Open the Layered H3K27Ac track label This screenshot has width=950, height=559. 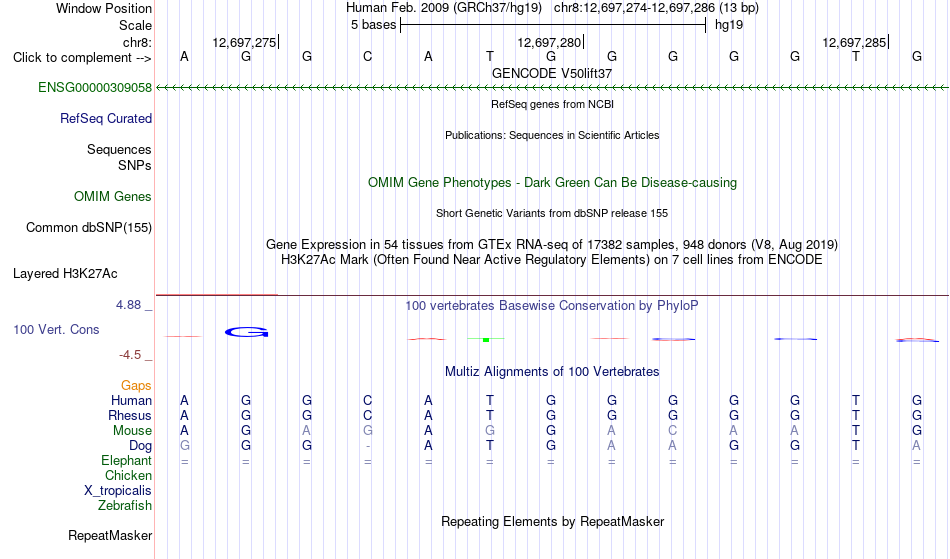point(65,273)
